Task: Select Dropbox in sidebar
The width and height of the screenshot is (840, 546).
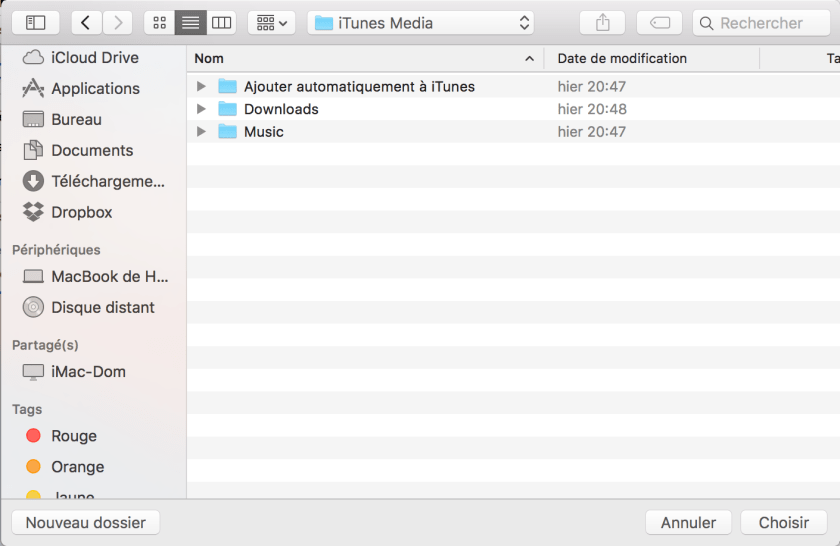Action: 81,212
